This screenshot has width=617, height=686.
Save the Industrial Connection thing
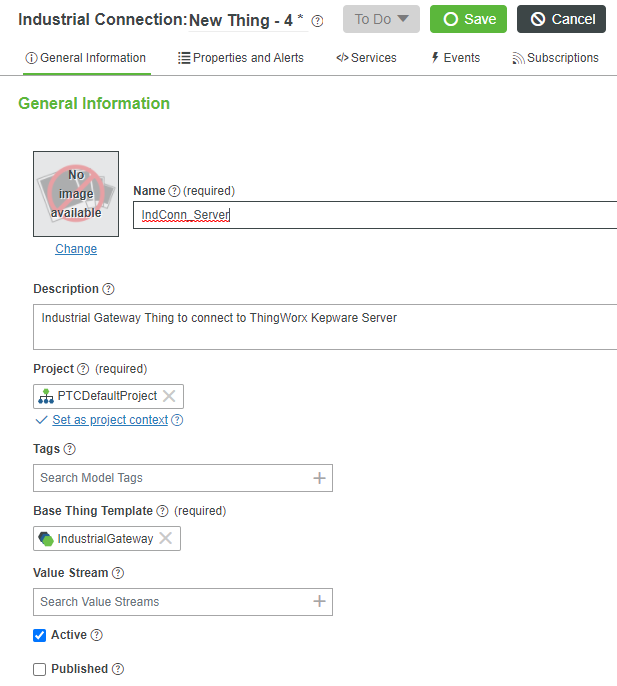(x=468, y=19)
